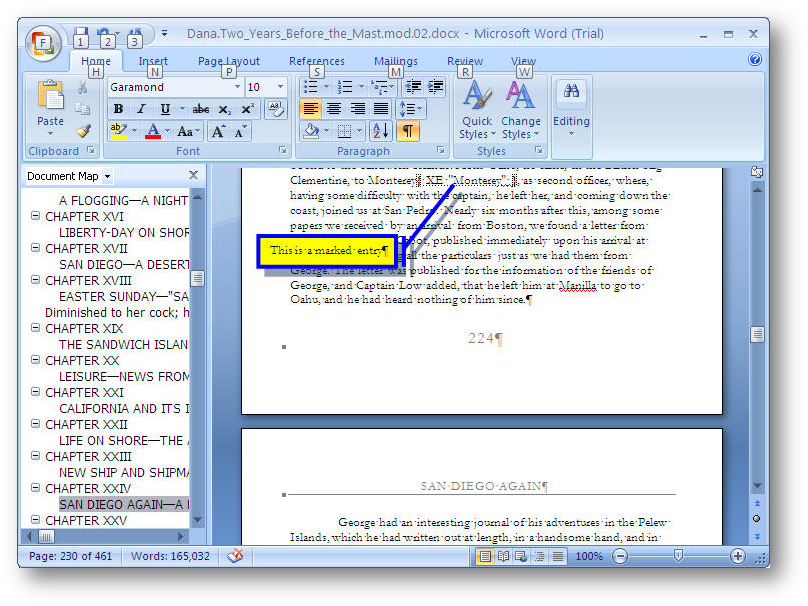Click Words: 165,032 status
This screenshot has height=606, width=808.
[170, 557]
